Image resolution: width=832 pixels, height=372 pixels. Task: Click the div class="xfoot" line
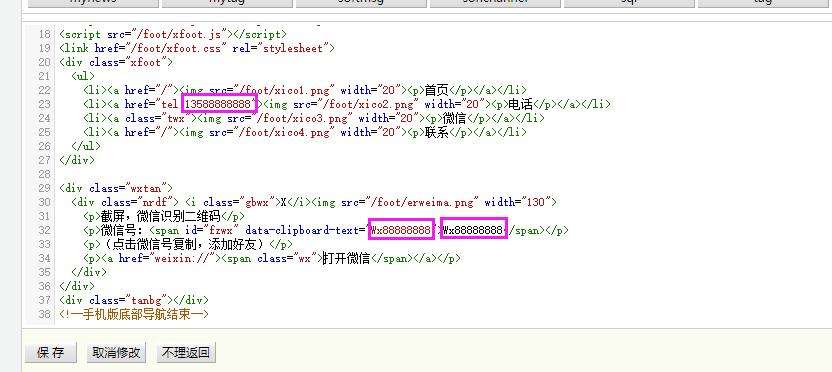click(x=116, y=63)
